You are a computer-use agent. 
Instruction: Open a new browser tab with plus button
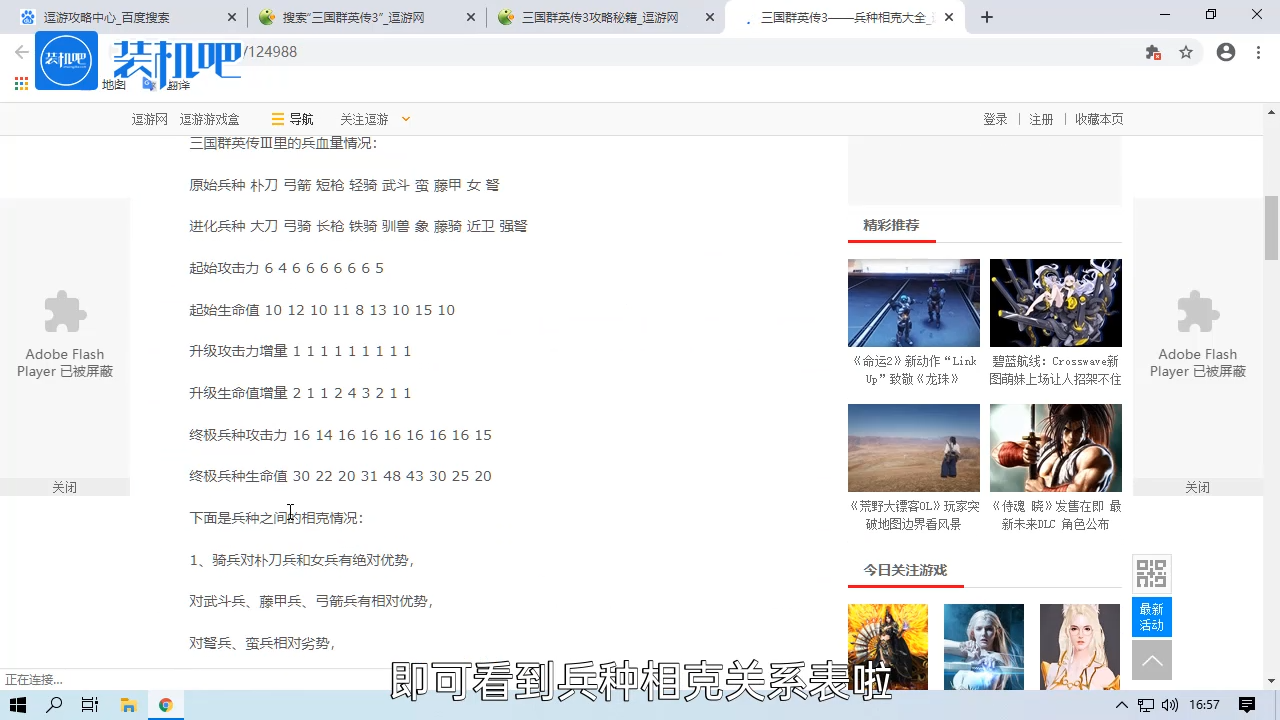(986, 17)
